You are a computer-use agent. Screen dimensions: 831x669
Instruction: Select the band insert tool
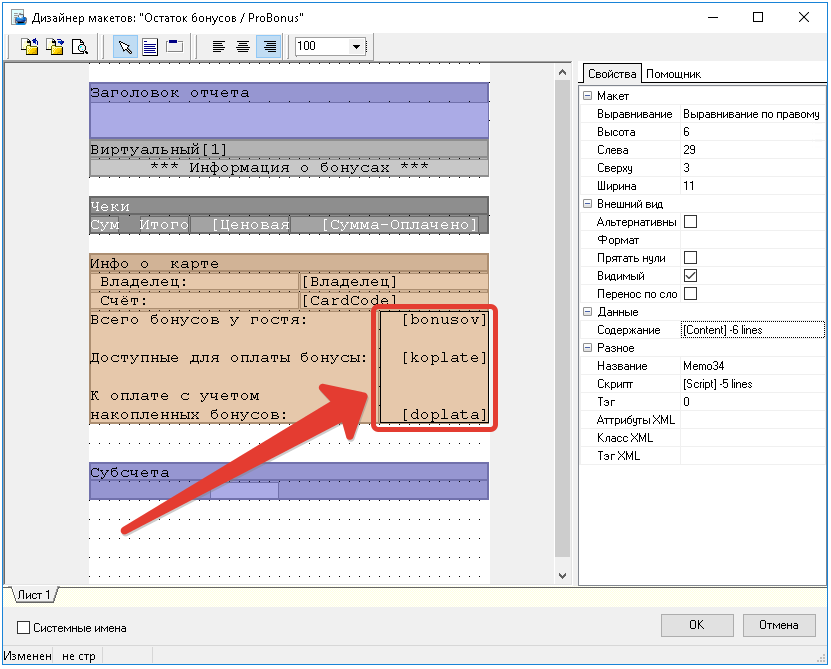click(x=174, y=47)
